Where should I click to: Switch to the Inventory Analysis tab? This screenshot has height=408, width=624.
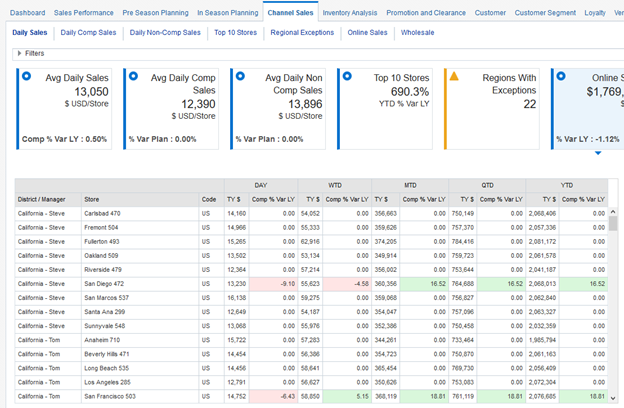[350, 12]
